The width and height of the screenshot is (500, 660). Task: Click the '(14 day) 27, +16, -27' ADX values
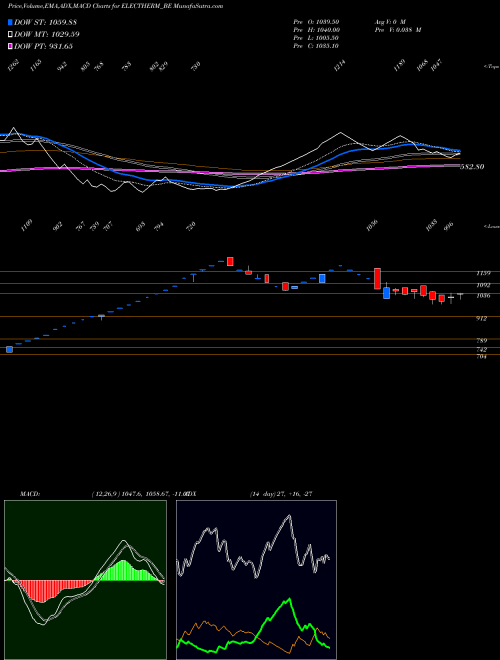pos(281,494)
